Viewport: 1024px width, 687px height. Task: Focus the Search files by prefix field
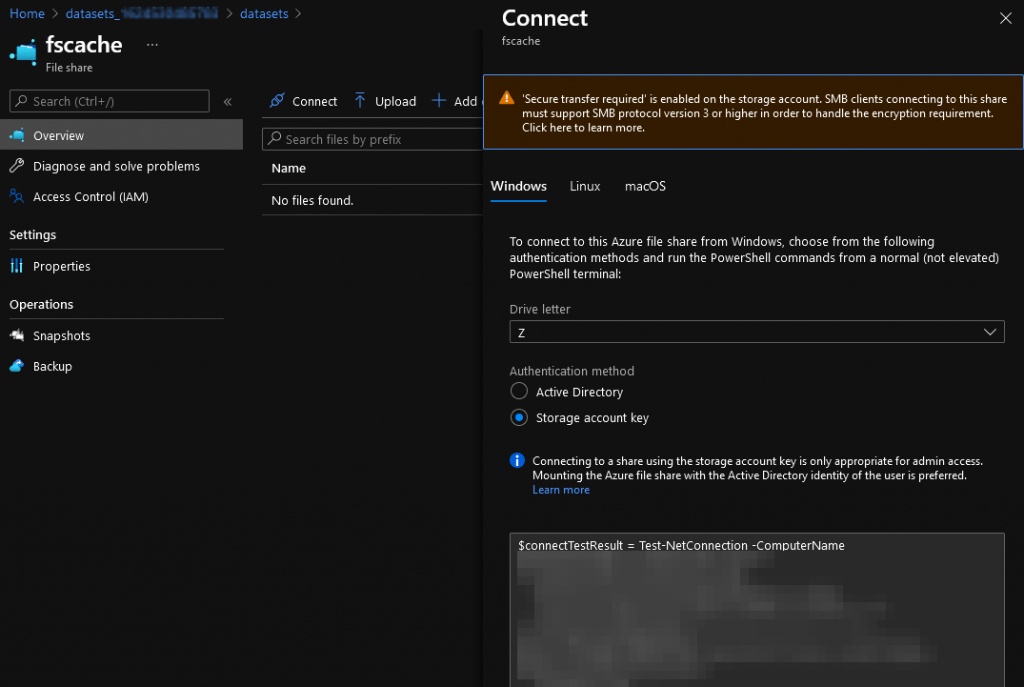372,139
